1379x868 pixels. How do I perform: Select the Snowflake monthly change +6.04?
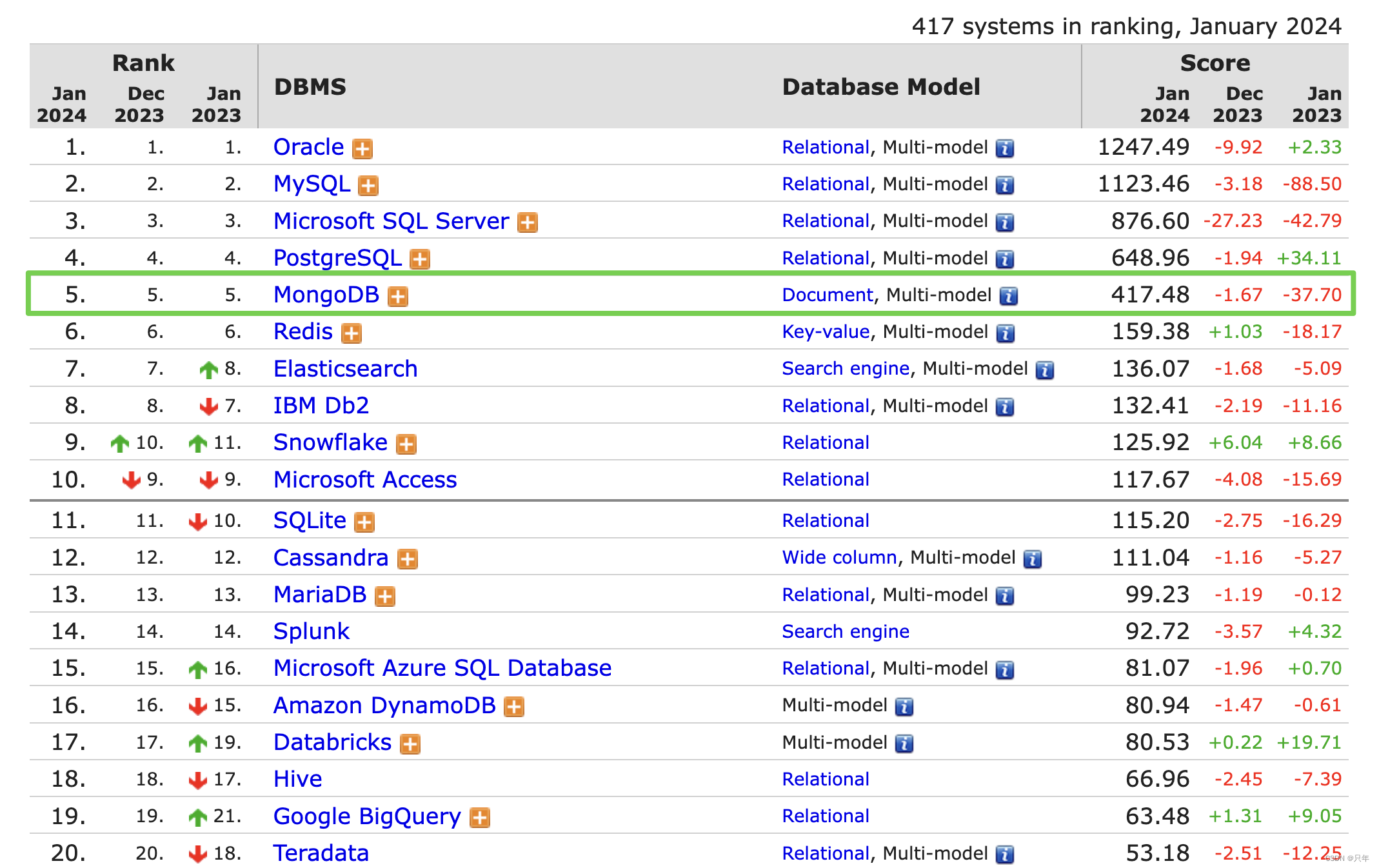coord(1235,442)
